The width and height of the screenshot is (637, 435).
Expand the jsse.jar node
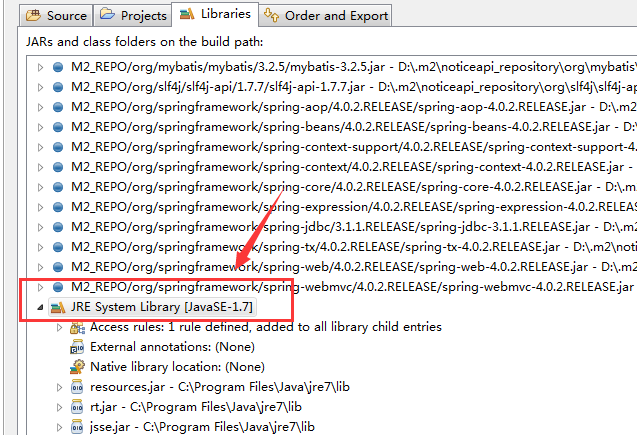click(59, 427)
